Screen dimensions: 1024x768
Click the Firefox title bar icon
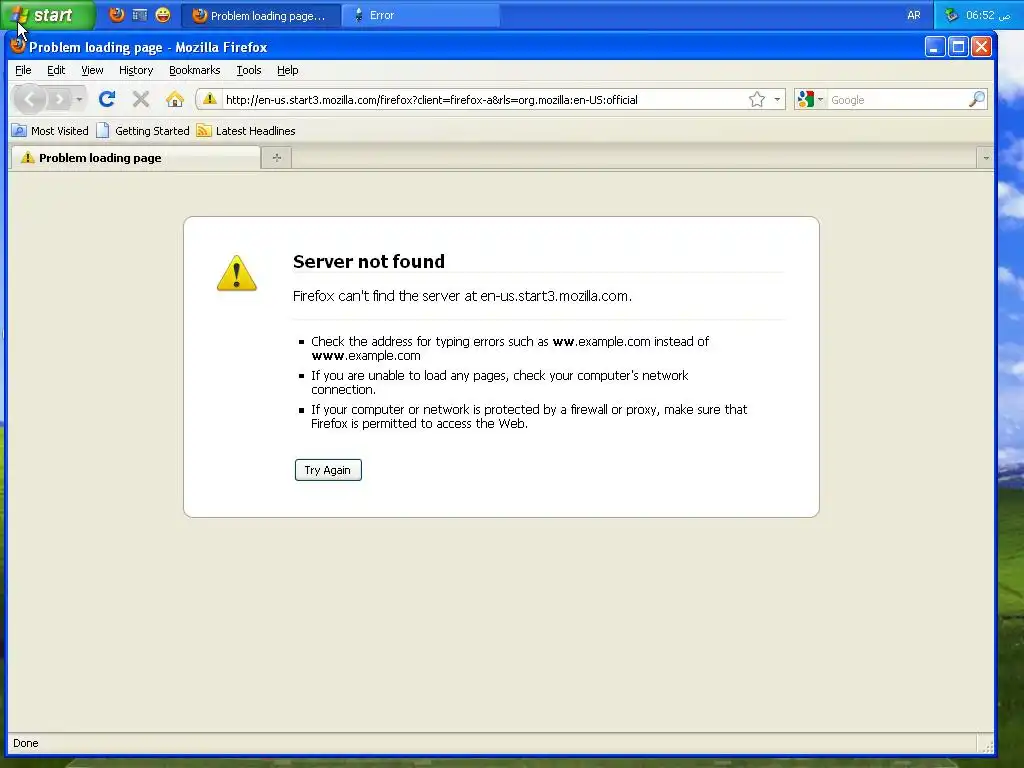tap(18, 46)
